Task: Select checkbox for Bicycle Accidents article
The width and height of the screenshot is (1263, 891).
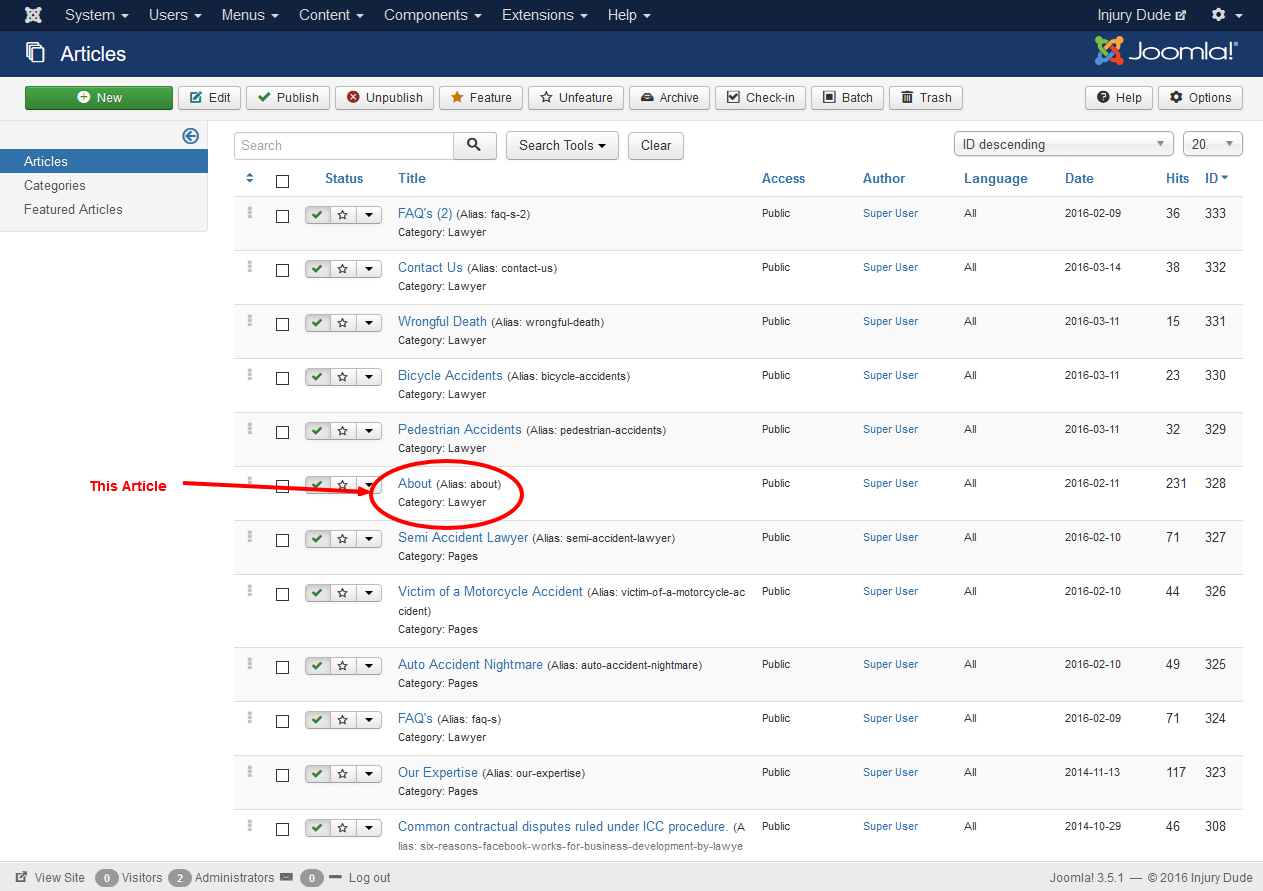Action: (x=282, y=378)
